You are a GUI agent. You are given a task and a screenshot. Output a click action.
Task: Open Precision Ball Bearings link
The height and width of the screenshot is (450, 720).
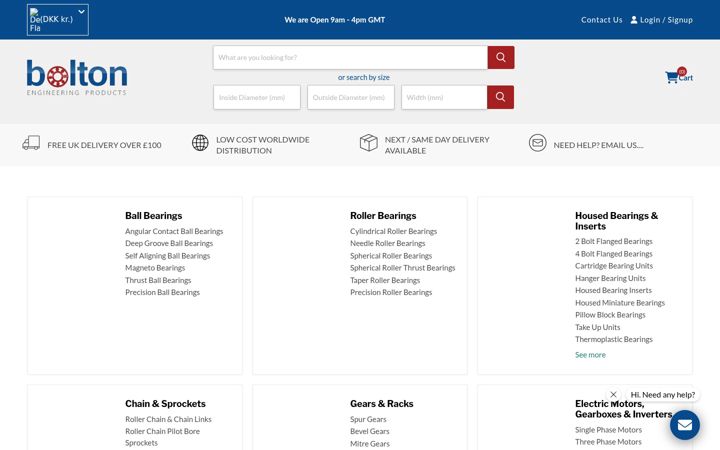163,292
